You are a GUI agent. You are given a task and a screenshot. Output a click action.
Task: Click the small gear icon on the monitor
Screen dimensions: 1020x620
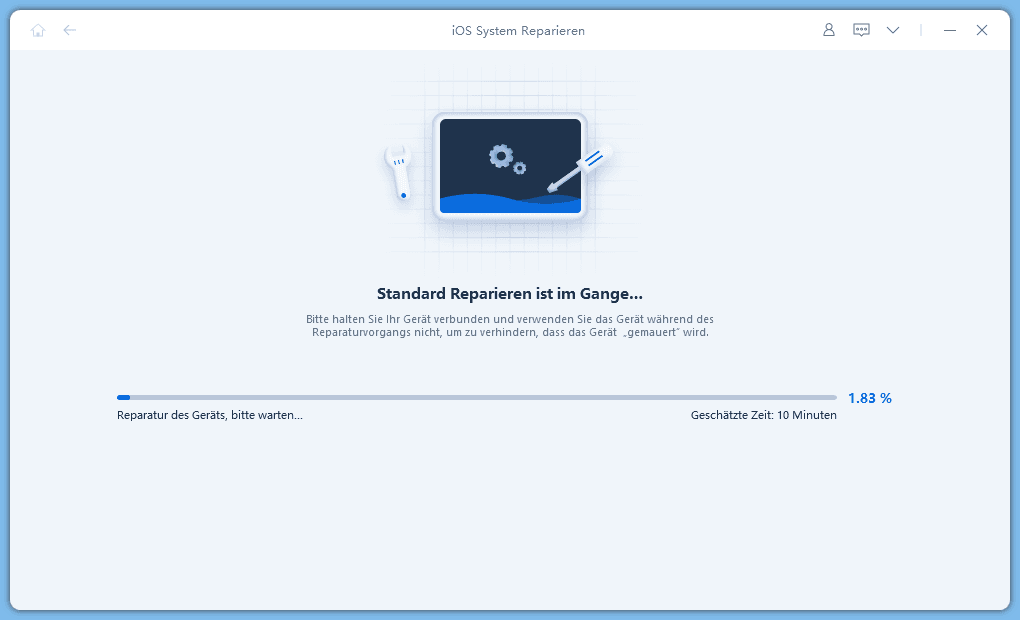pyautogui.click(x=520, y=168)
